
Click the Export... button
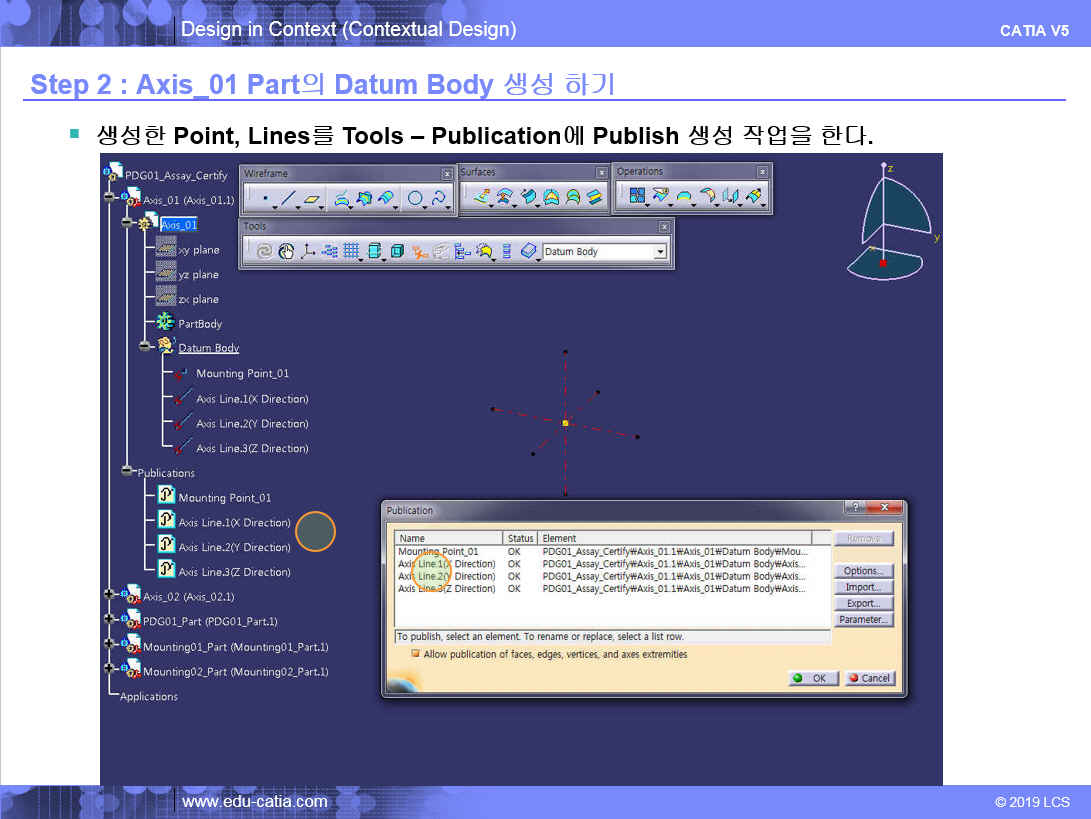(862, 603)
